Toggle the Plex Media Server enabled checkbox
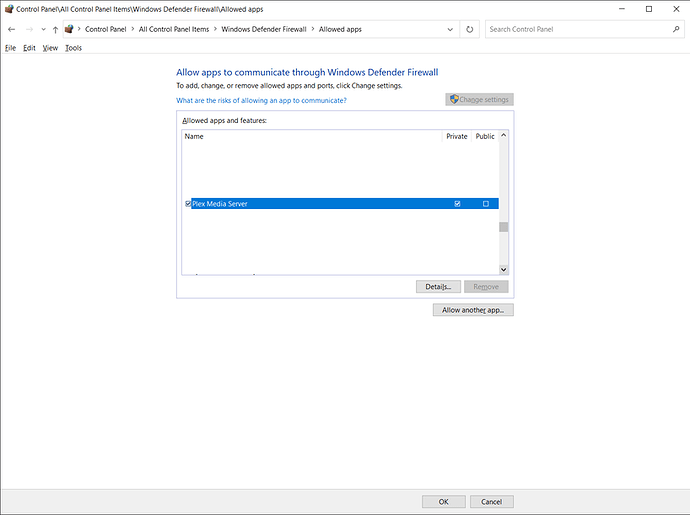690x515 pixels. click(188, 203)
